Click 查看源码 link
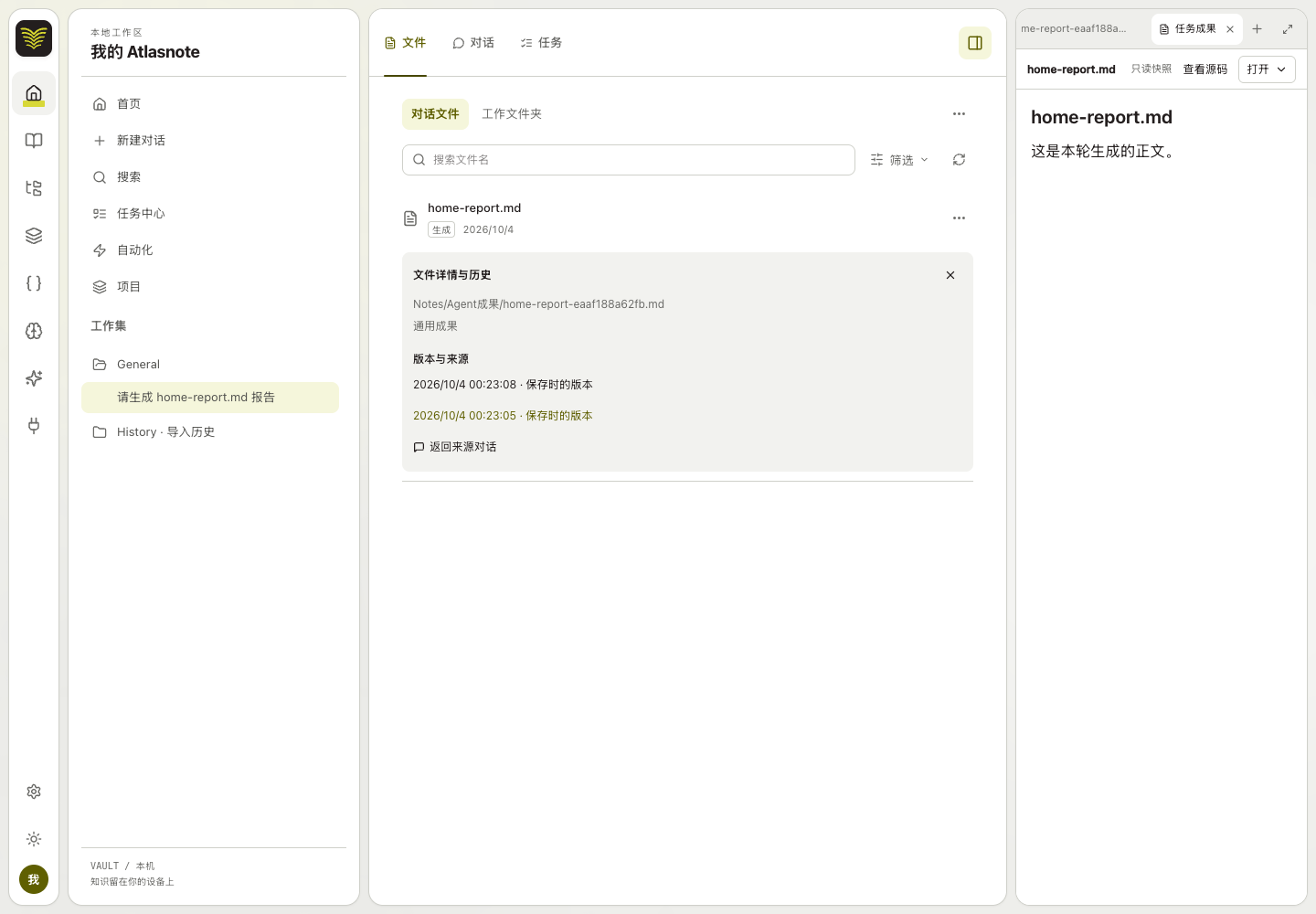This screenshot has height=914, width=1316. coord(1205,69)
